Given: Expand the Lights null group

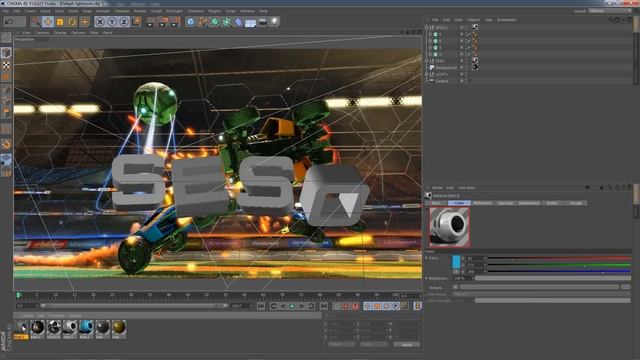Looking at the screenshot, I should pos(427,74).
